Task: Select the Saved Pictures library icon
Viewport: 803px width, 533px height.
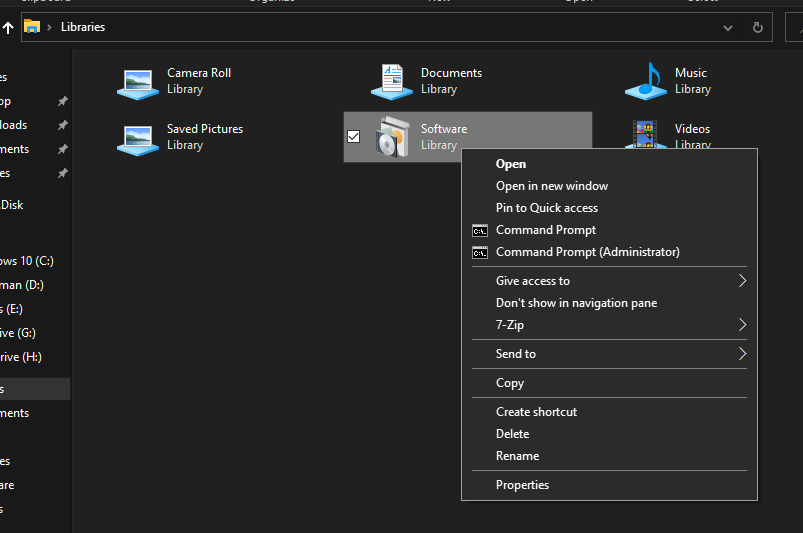Action: pos(138,138)
